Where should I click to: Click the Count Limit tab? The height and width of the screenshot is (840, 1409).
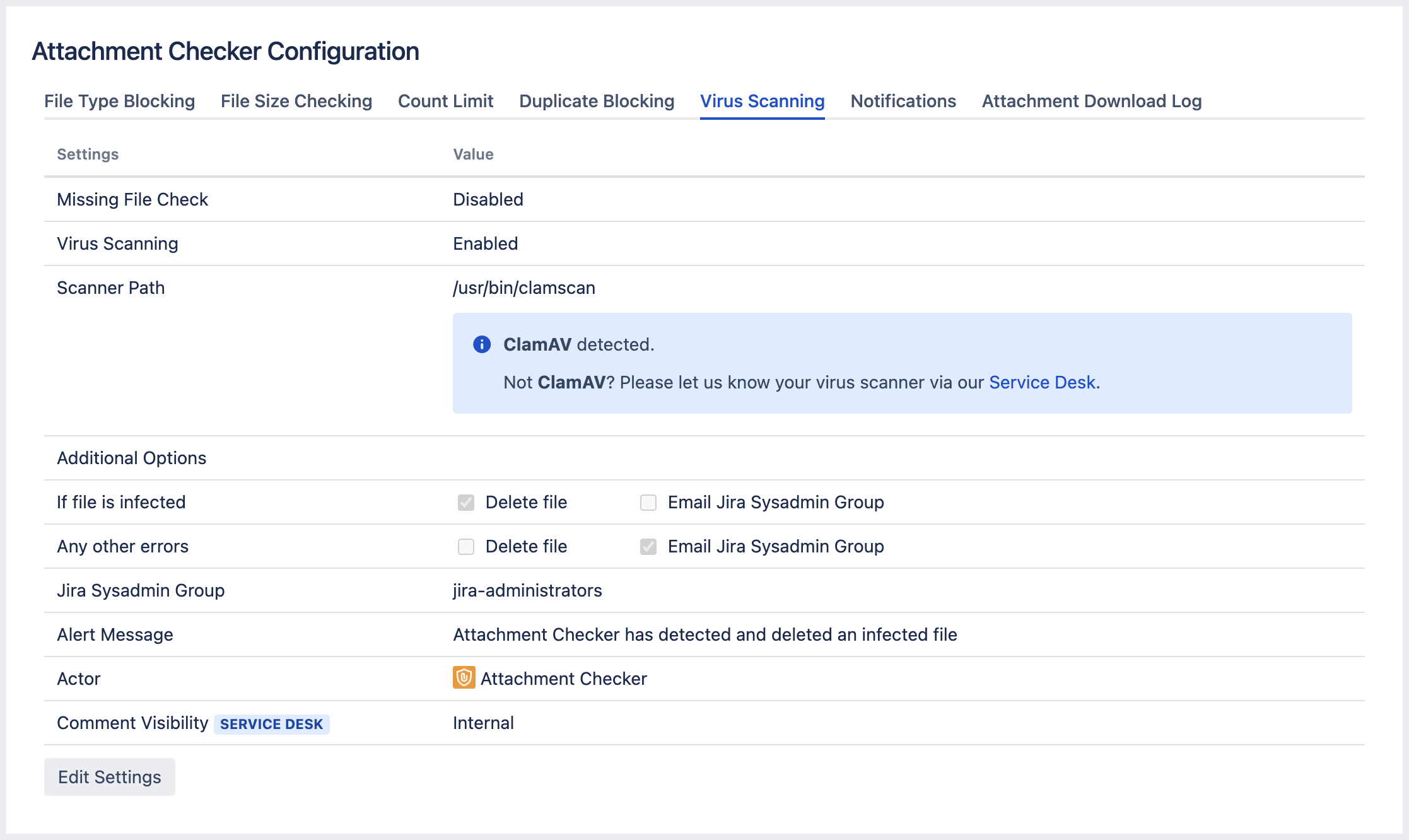[444, 101]
